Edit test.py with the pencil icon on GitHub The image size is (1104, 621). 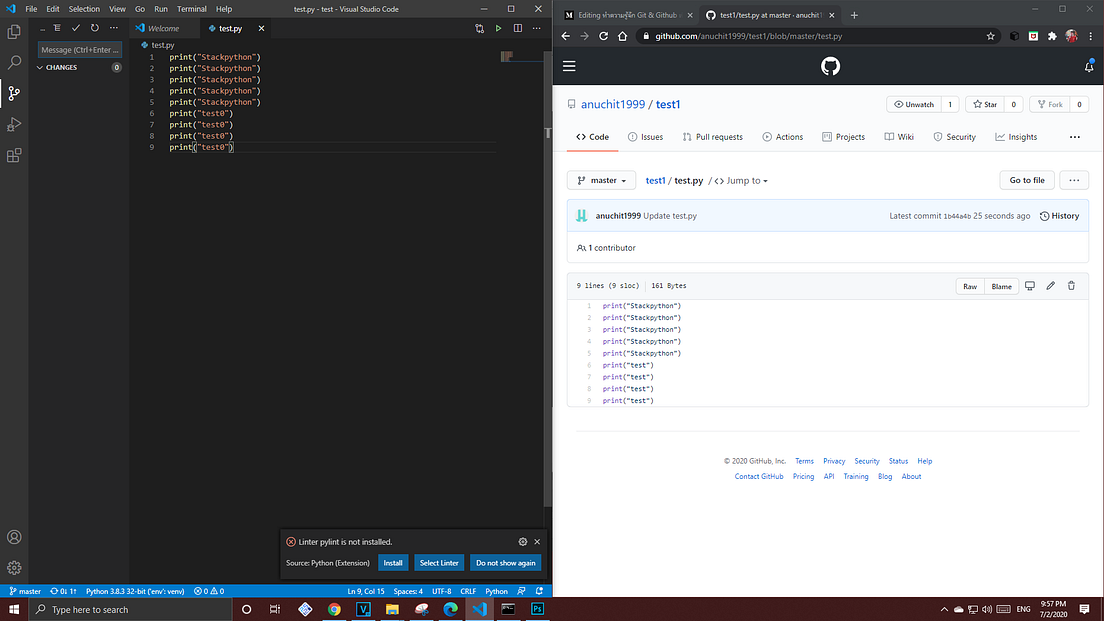[1050, 286]
